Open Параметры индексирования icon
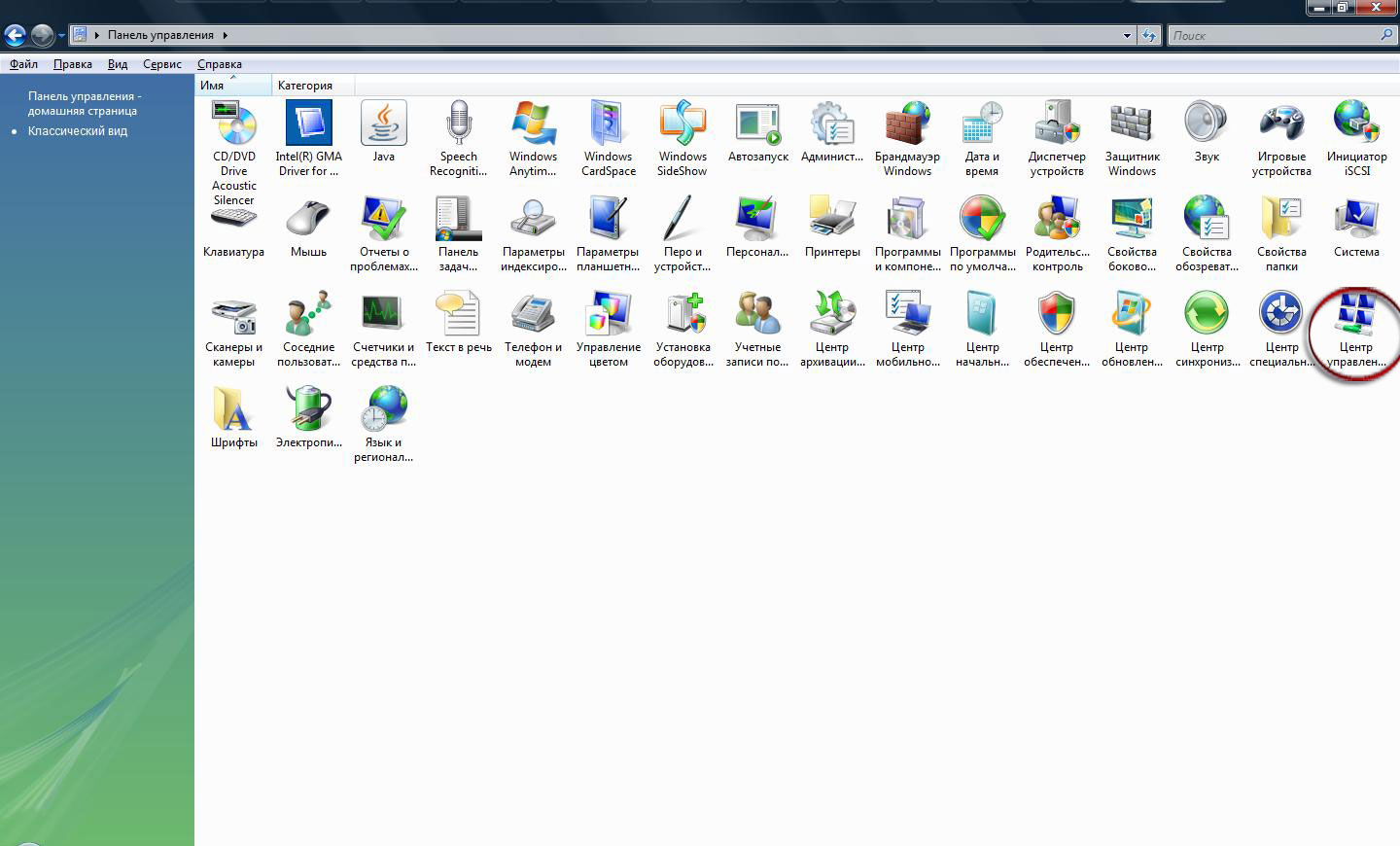The width and height of the screenshot is (1400, 846). point(534,218)
